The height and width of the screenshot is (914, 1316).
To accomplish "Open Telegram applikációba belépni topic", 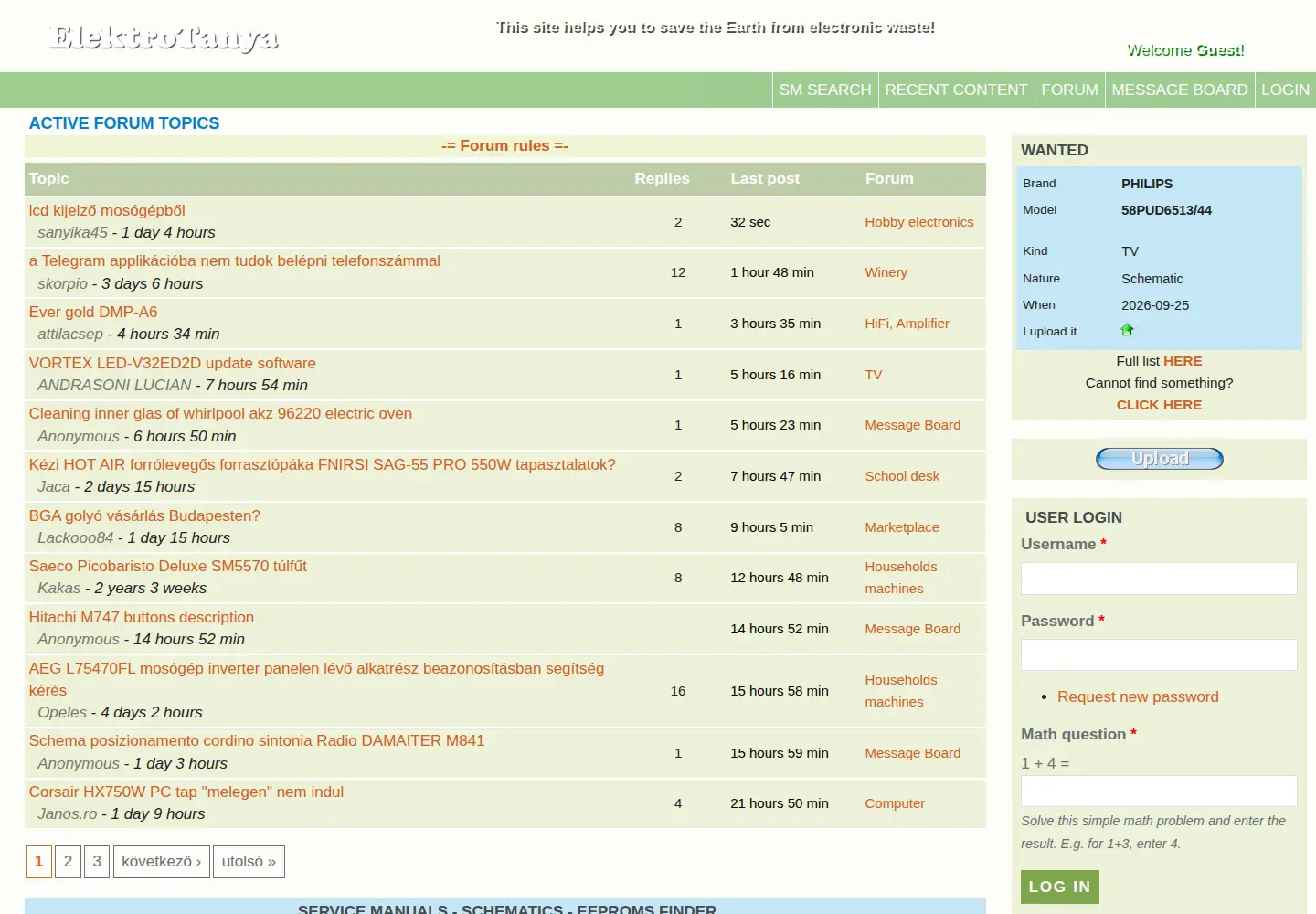I will coord(234,260).
